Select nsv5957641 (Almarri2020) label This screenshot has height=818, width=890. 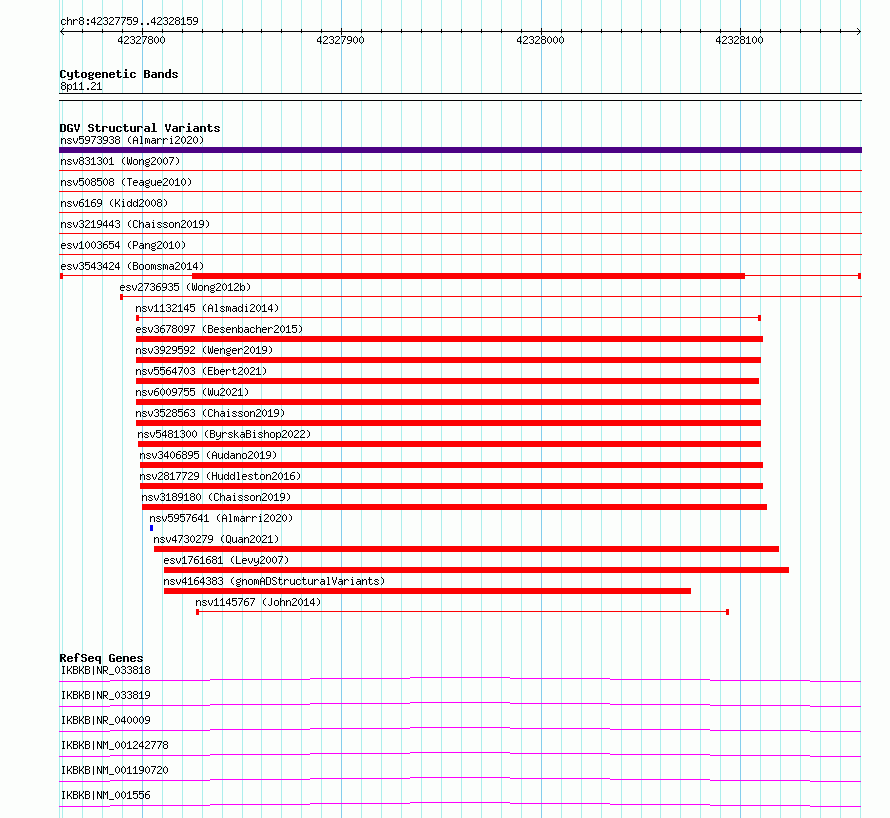click(221, 518)
